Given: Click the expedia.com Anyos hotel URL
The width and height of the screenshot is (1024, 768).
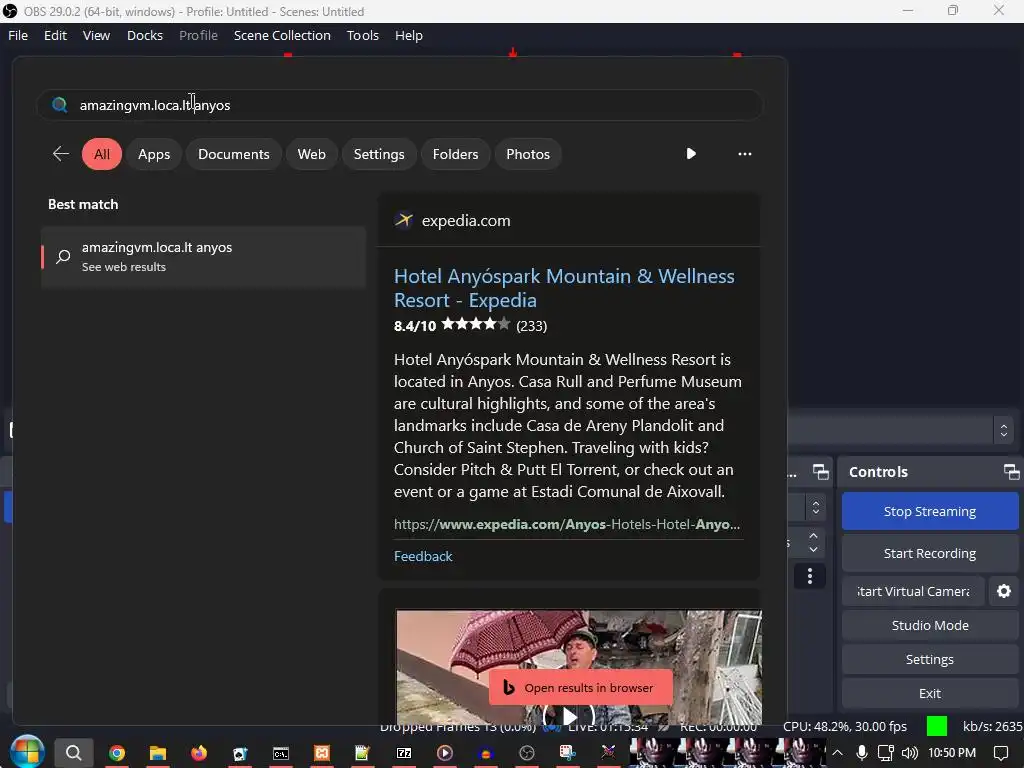Looking at the screenshot, I should tap(567, 524).
